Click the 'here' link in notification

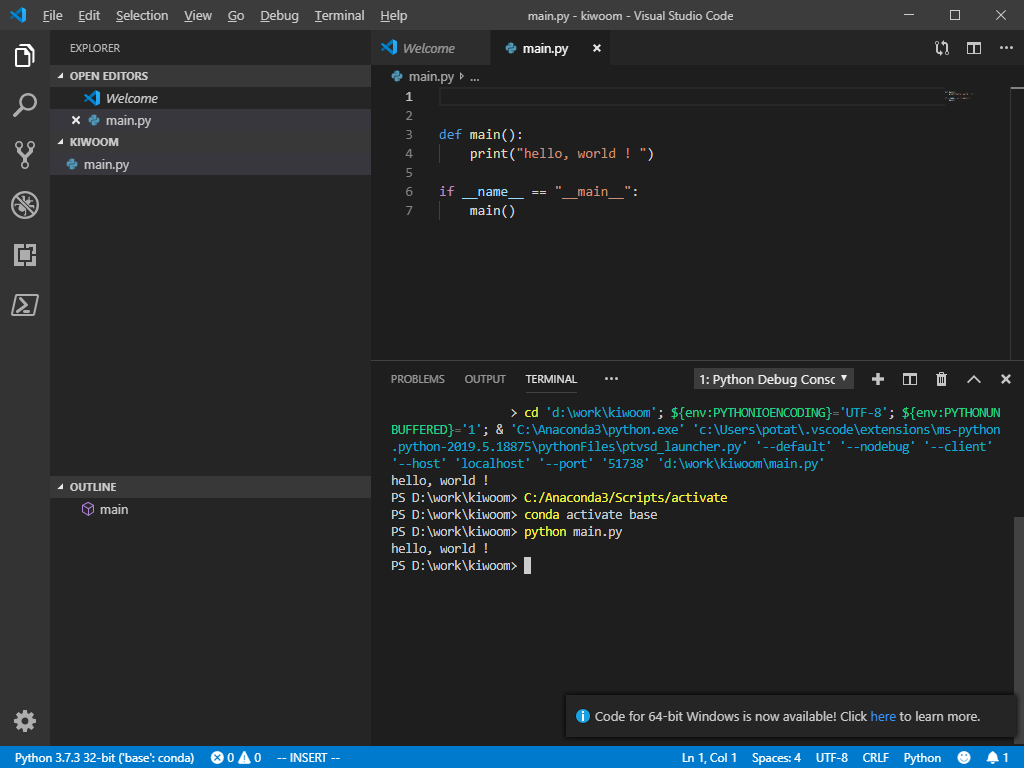883,716
